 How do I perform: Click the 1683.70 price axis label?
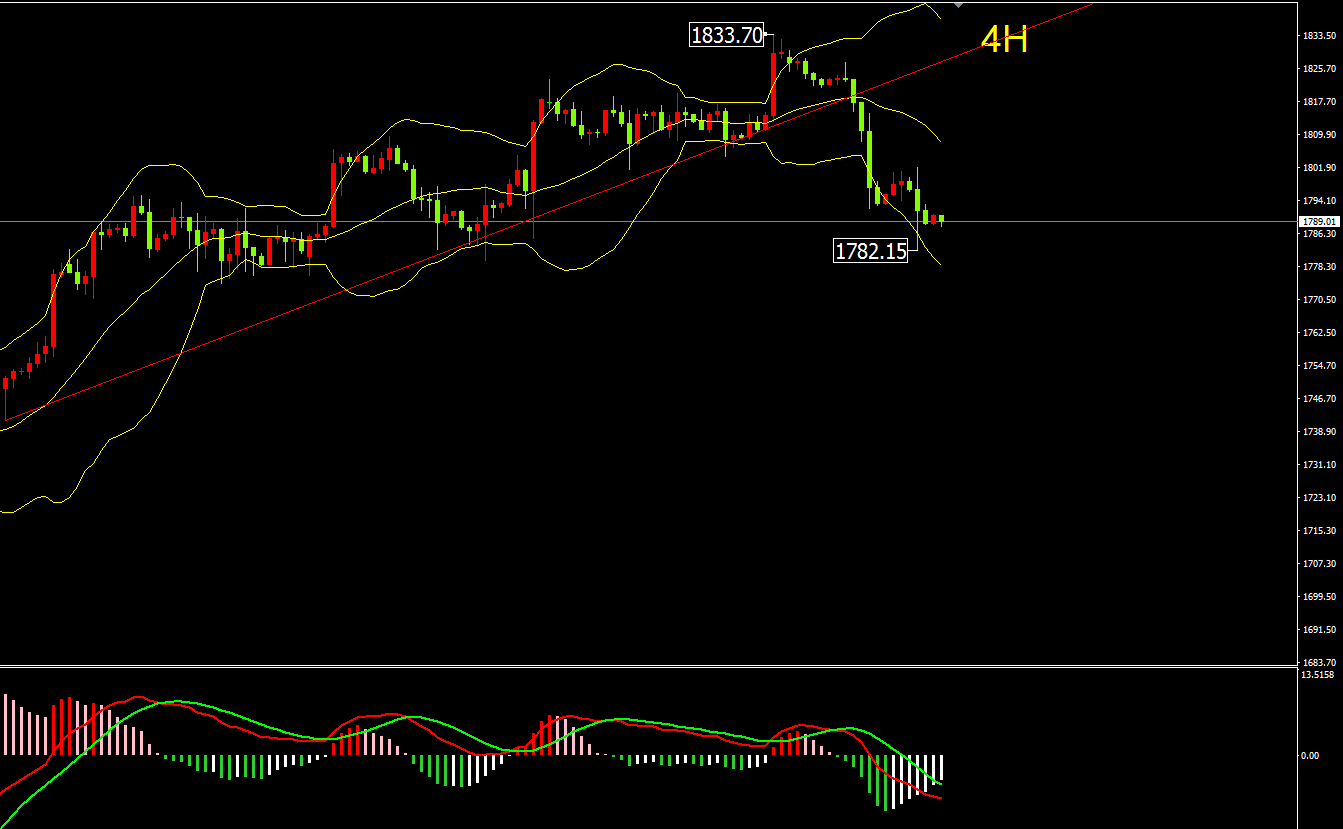point(1319,662)
